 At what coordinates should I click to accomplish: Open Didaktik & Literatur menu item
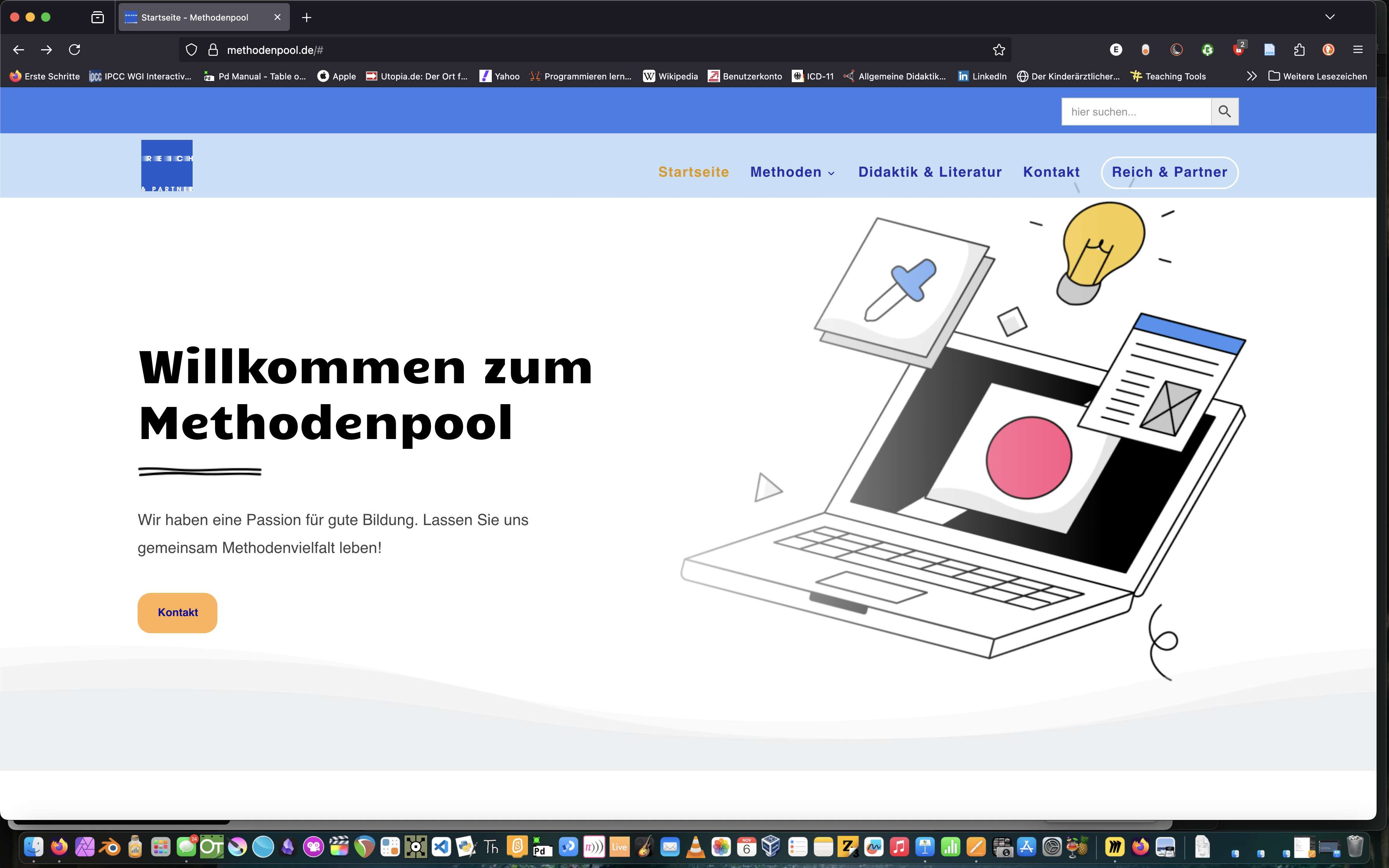click(930, 172)
